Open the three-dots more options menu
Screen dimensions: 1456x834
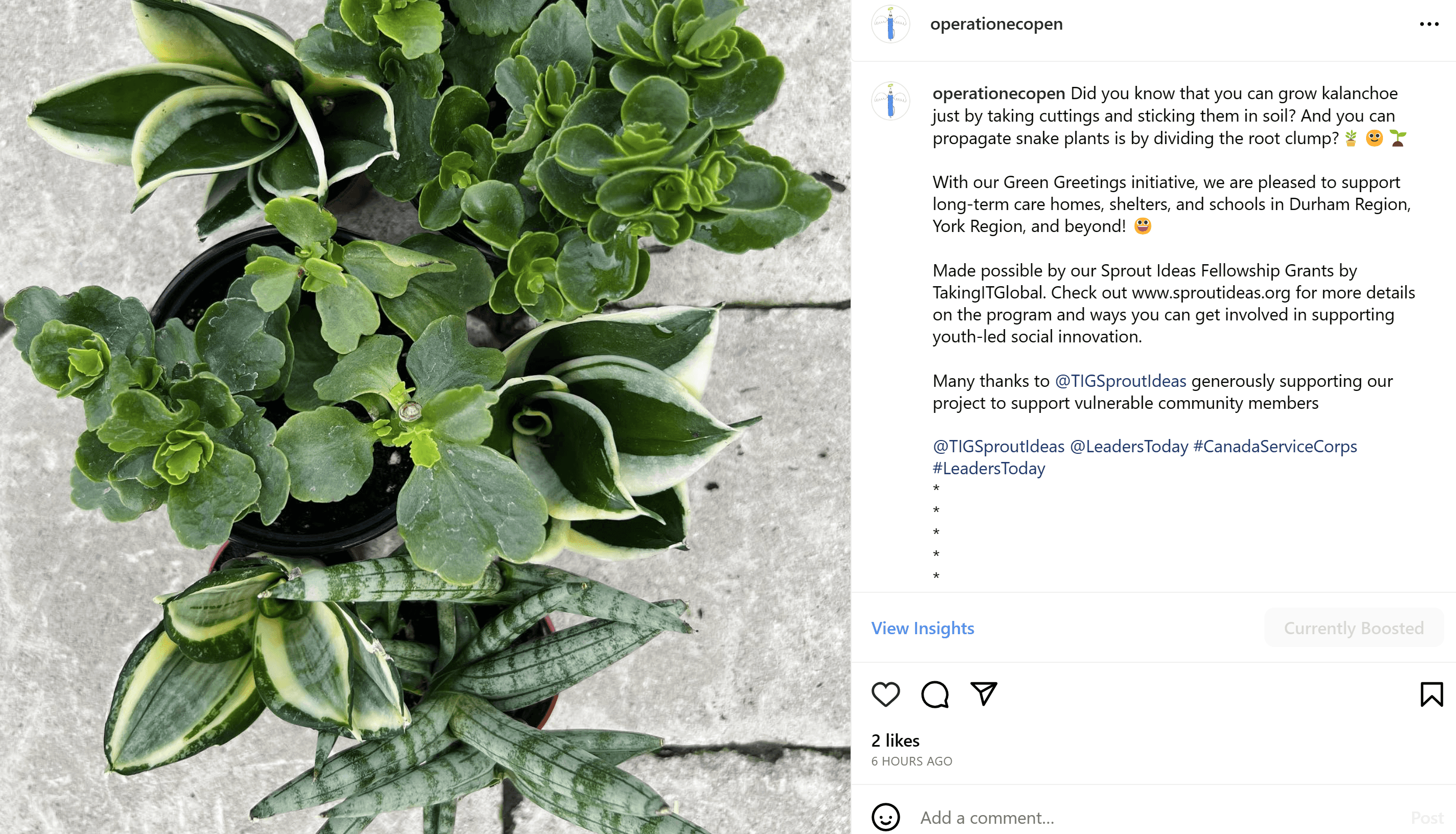1429,24
